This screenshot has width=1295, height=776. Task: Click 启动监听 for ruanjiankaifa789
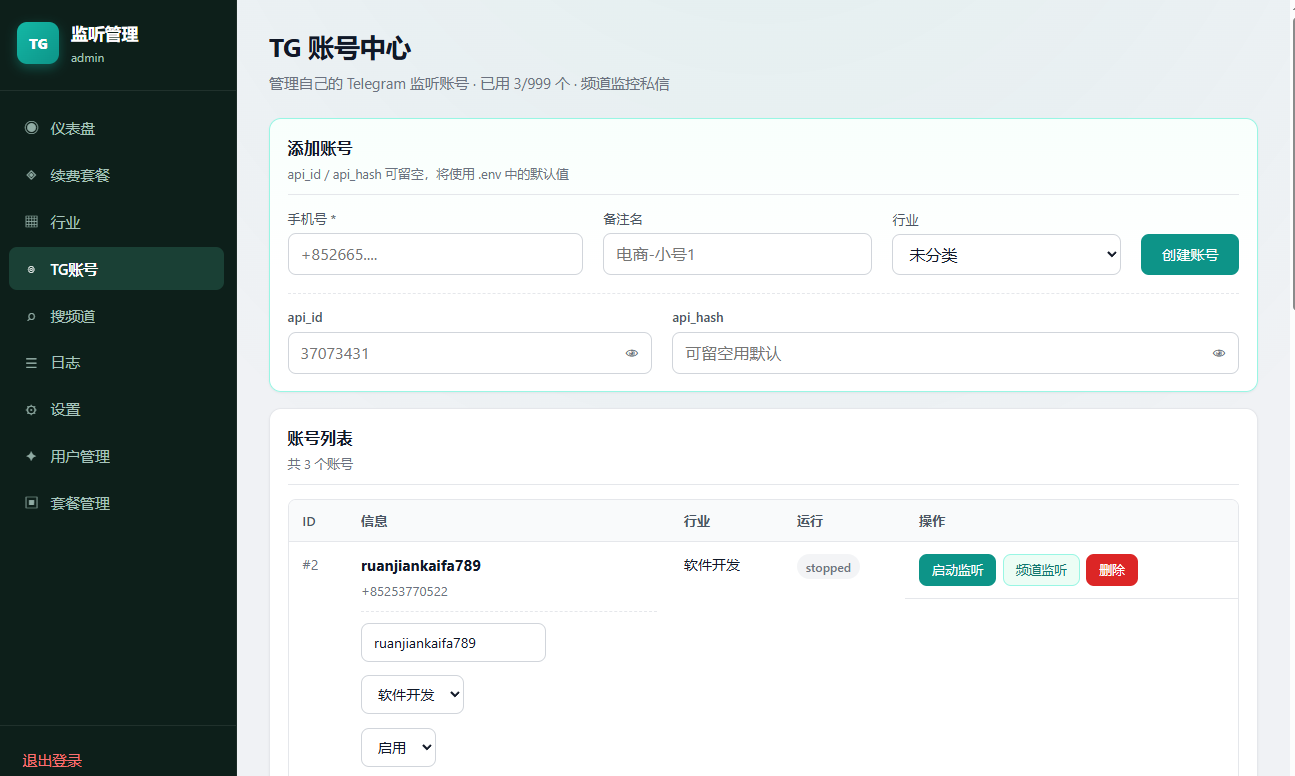coord(957,570)
